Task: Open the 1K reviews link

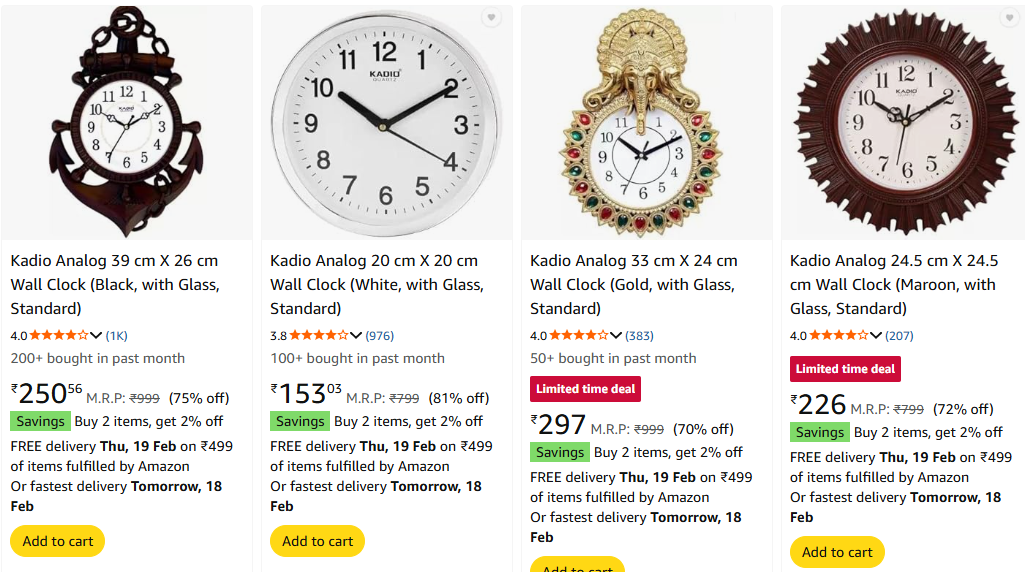Action: [x=116, y=335]
